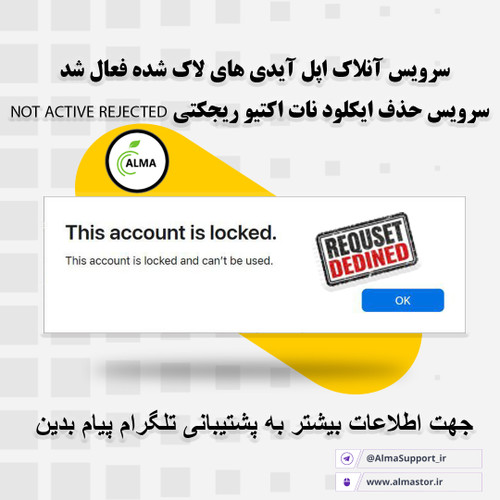Click the blue OK button
Screen dimensions: 500x500
[403, 300]
